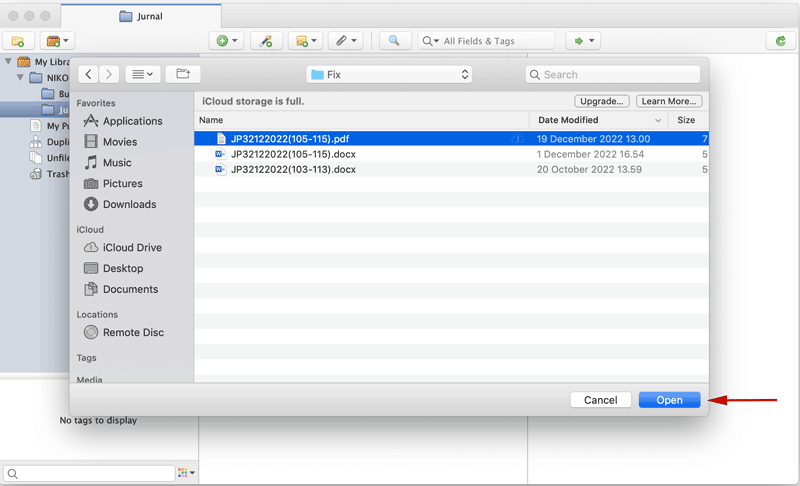Viewport: 800px width, 486px height.
Task: Click the tag filter search field
Action: pyautogui.click(x=89, y=473)
